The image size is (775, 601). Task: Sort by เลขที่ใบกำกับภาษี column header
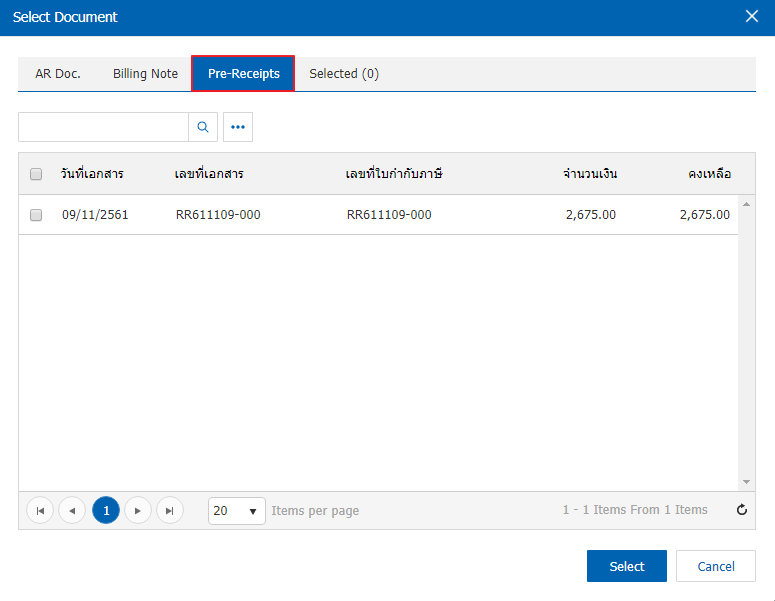[394, 174]
